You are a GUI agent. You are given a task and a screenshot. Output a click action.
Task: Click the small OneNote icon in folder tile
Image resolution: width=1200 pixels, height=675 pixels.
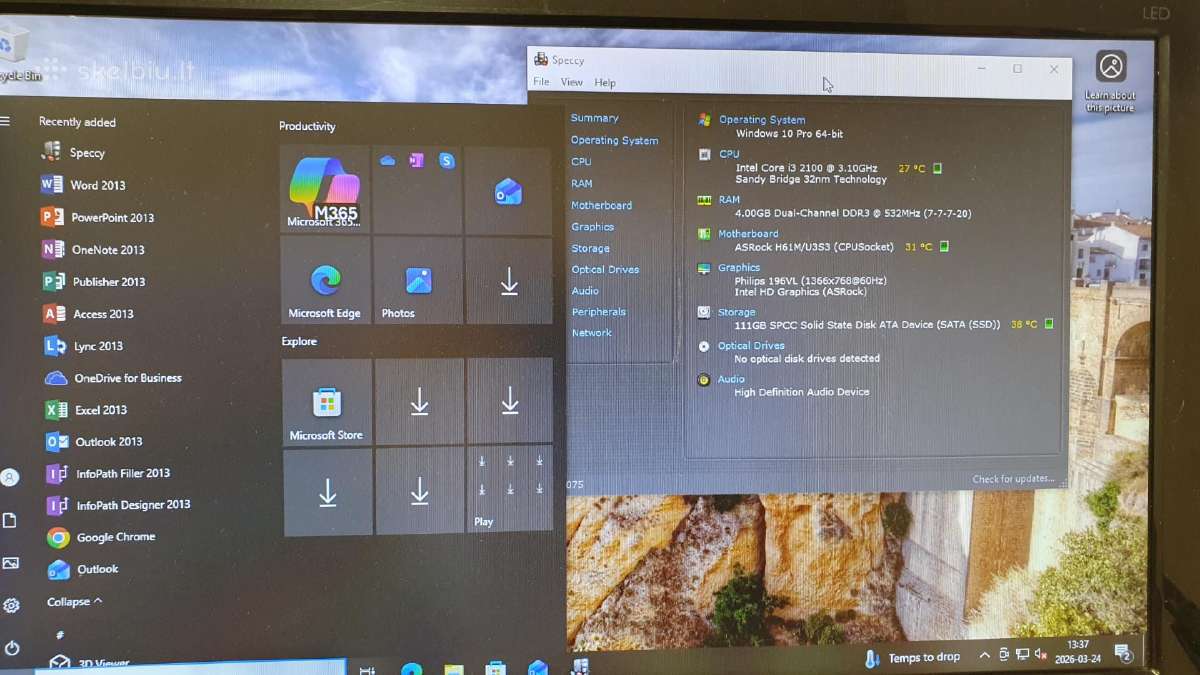(417, 160)
